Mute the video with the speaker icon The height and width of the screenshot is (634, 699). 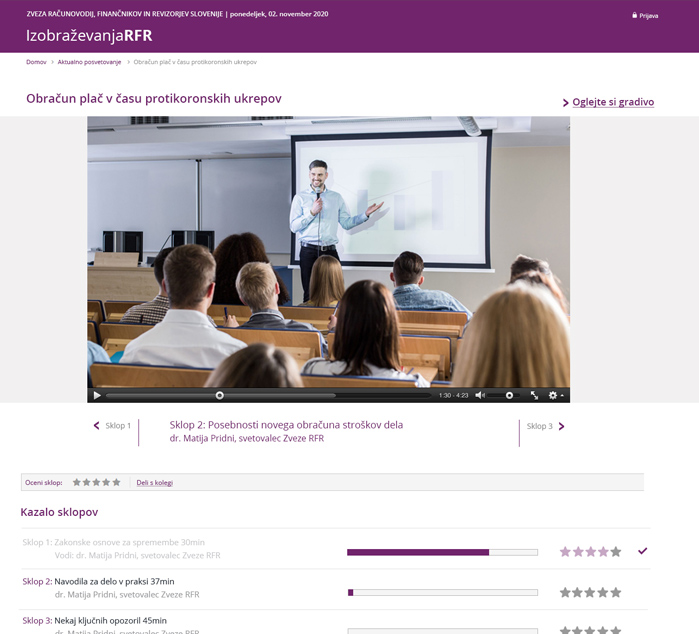point(480,396)
